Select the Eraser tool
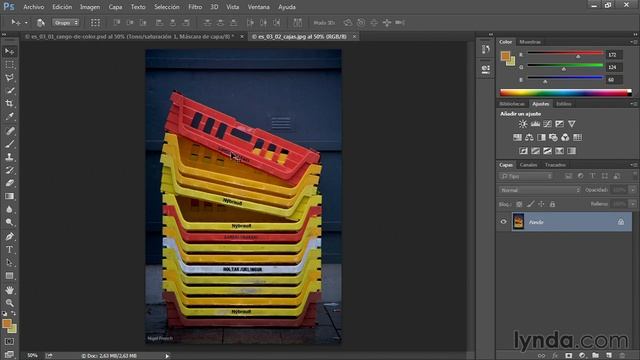 9,183
